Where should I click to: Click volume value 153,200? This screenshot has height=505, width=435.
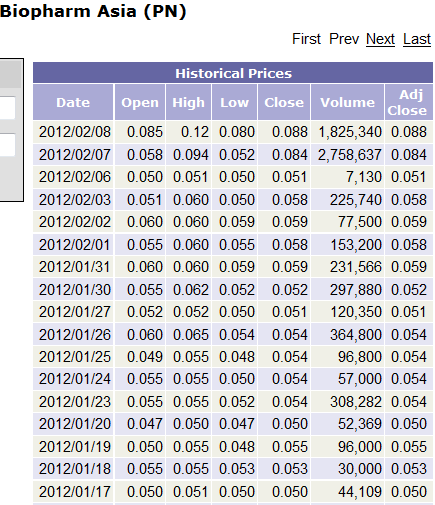(356, 245)
